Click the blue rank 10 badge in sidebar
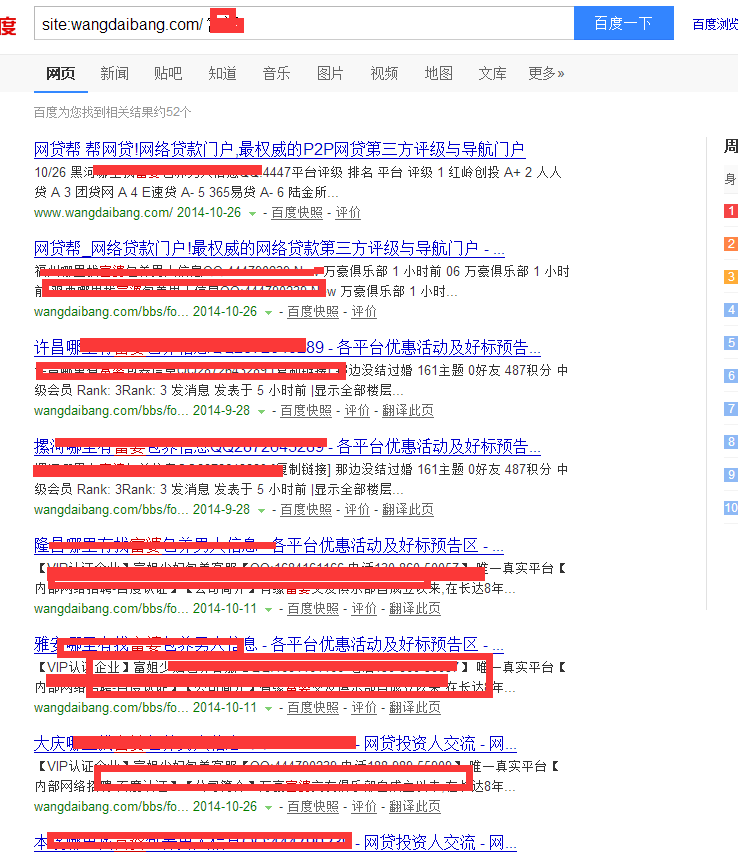Screen dimensions: 738x859 [731, 508]
